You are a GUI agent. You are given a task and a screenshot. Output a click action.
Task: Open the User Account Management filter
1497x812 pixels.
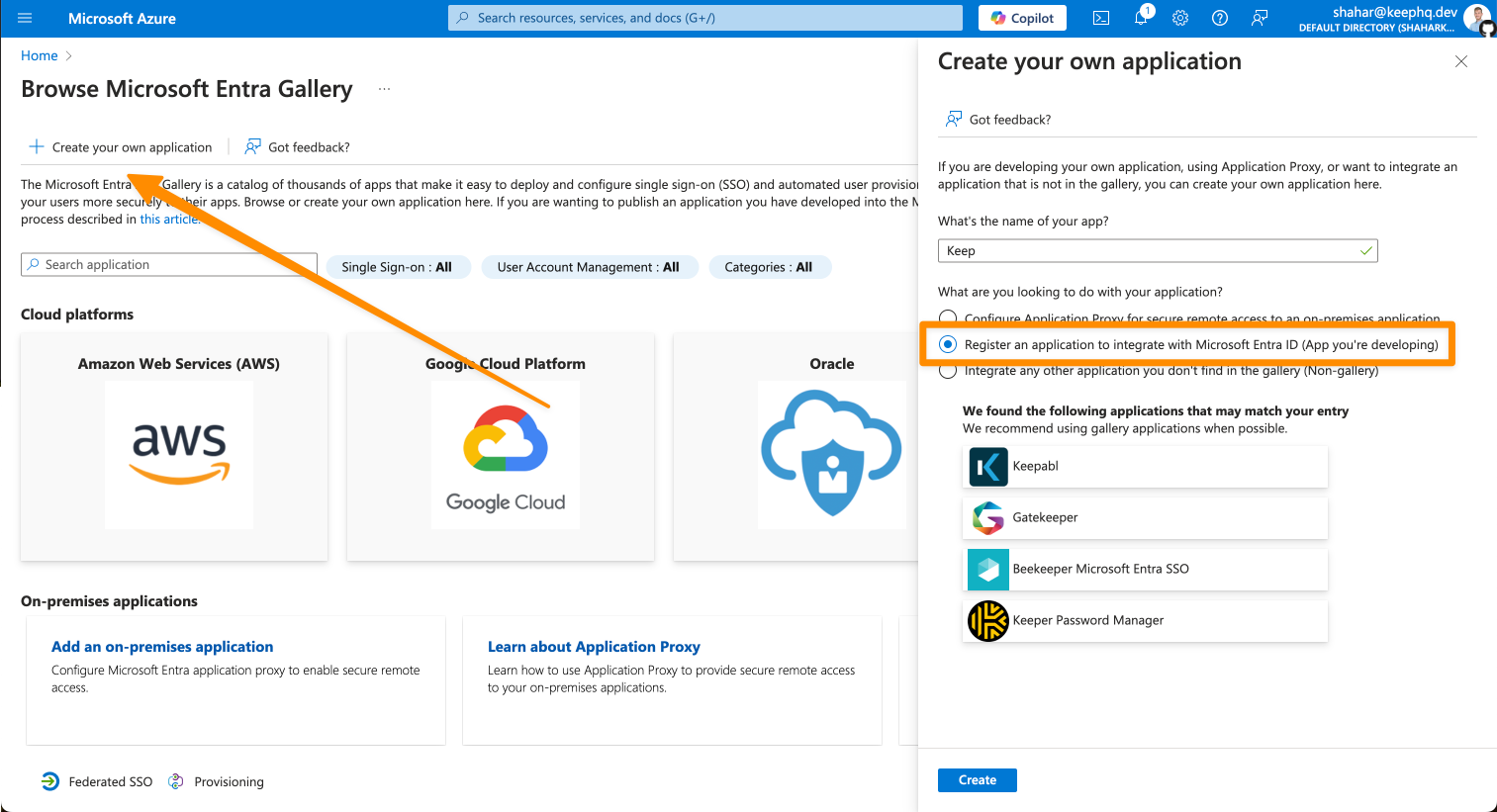[589, 267]
